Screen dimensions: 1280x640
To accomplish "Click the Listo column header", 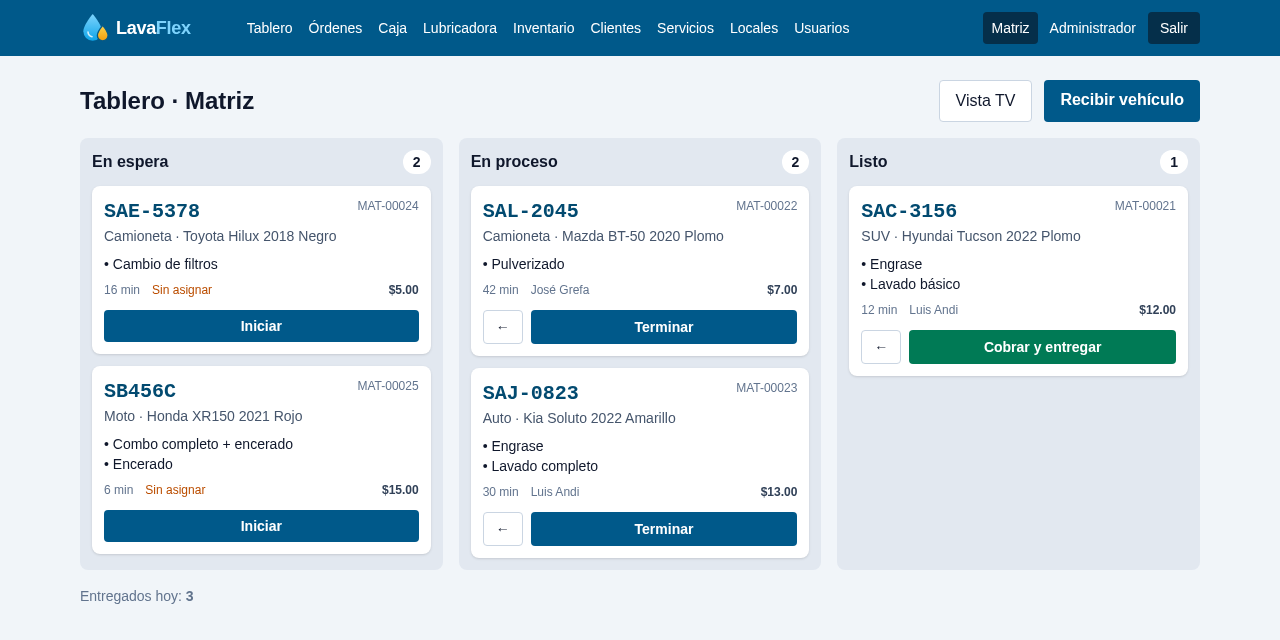I will pos(868,162).
